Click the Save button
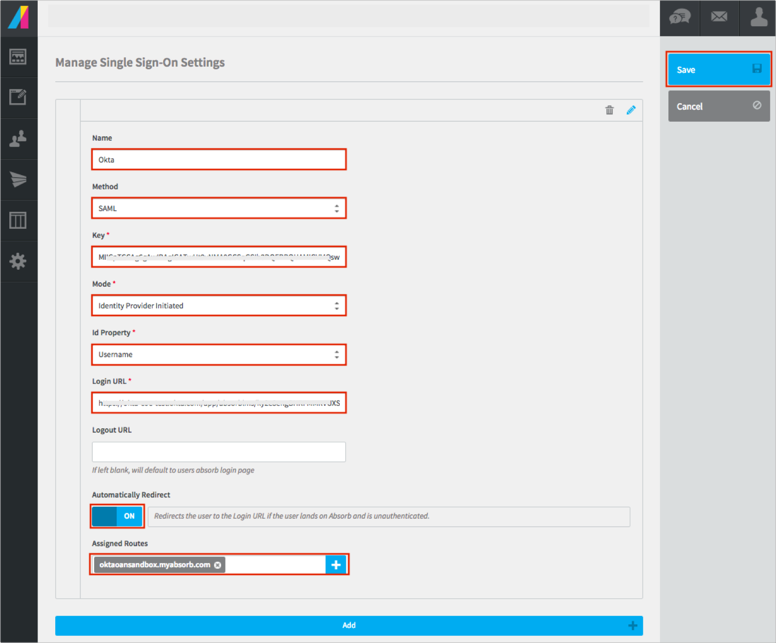The image size is (776, 643). click(719, 70)
